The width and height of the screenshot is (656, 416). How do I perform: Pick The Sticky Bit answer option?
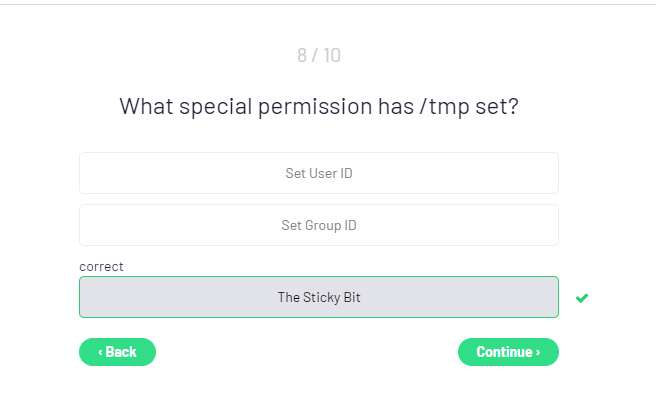[318, 297]
